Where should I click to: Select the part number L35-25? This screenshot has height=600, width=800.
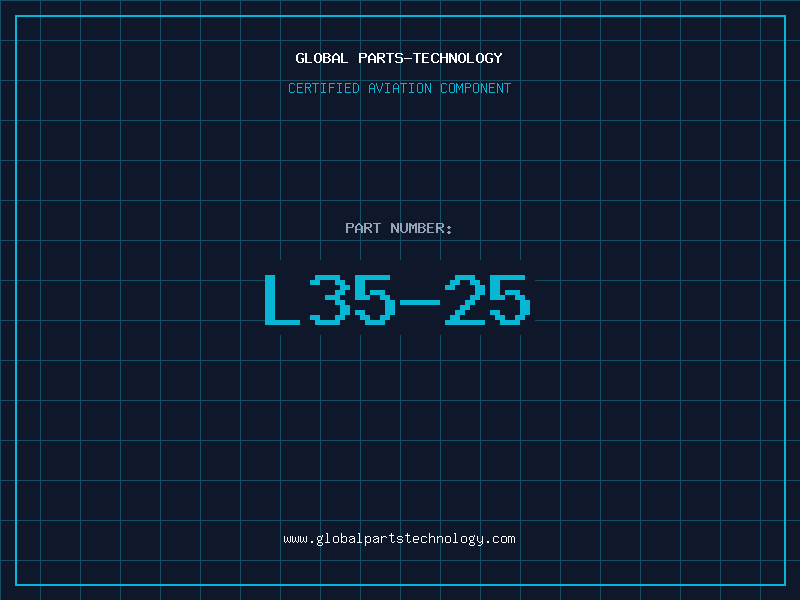397,300
